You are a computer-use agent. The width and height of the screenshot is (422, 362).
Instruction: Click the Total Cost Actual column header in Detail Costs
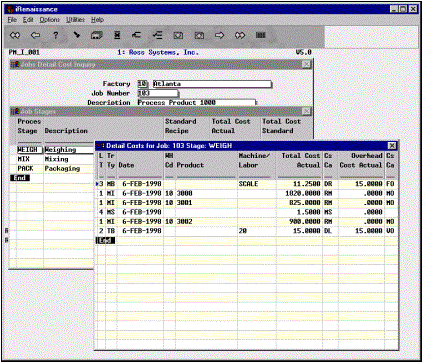(x=301, y=160)
